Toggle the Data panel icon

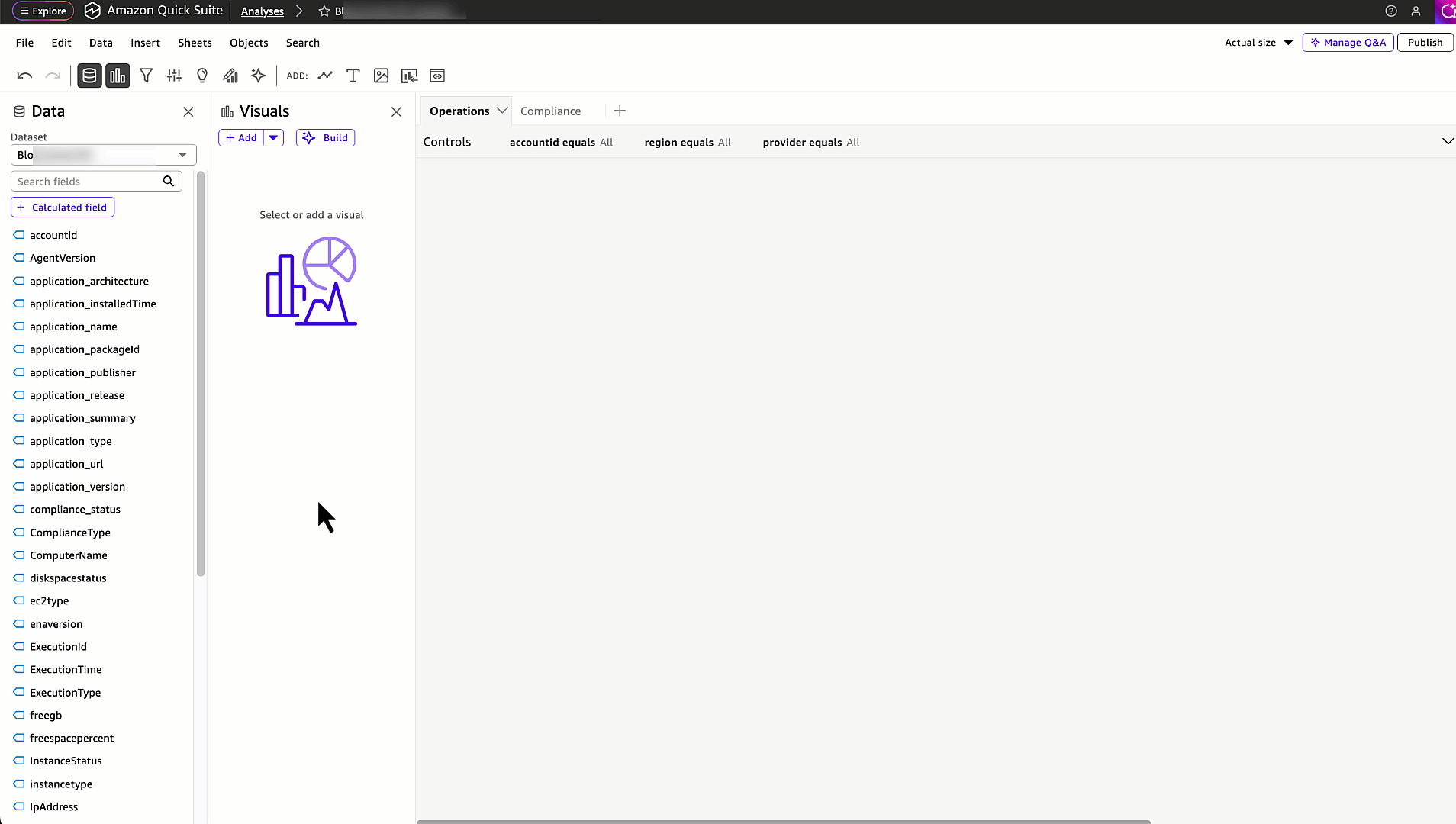pos(89,76)
